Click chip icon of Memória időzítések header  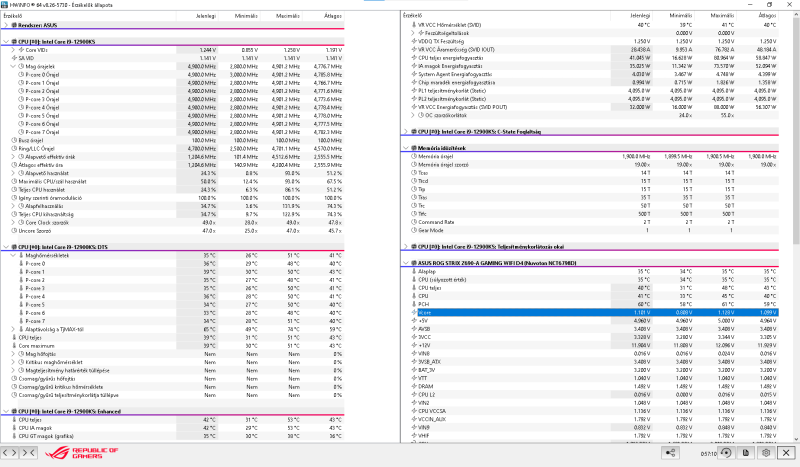pos(414,148)
